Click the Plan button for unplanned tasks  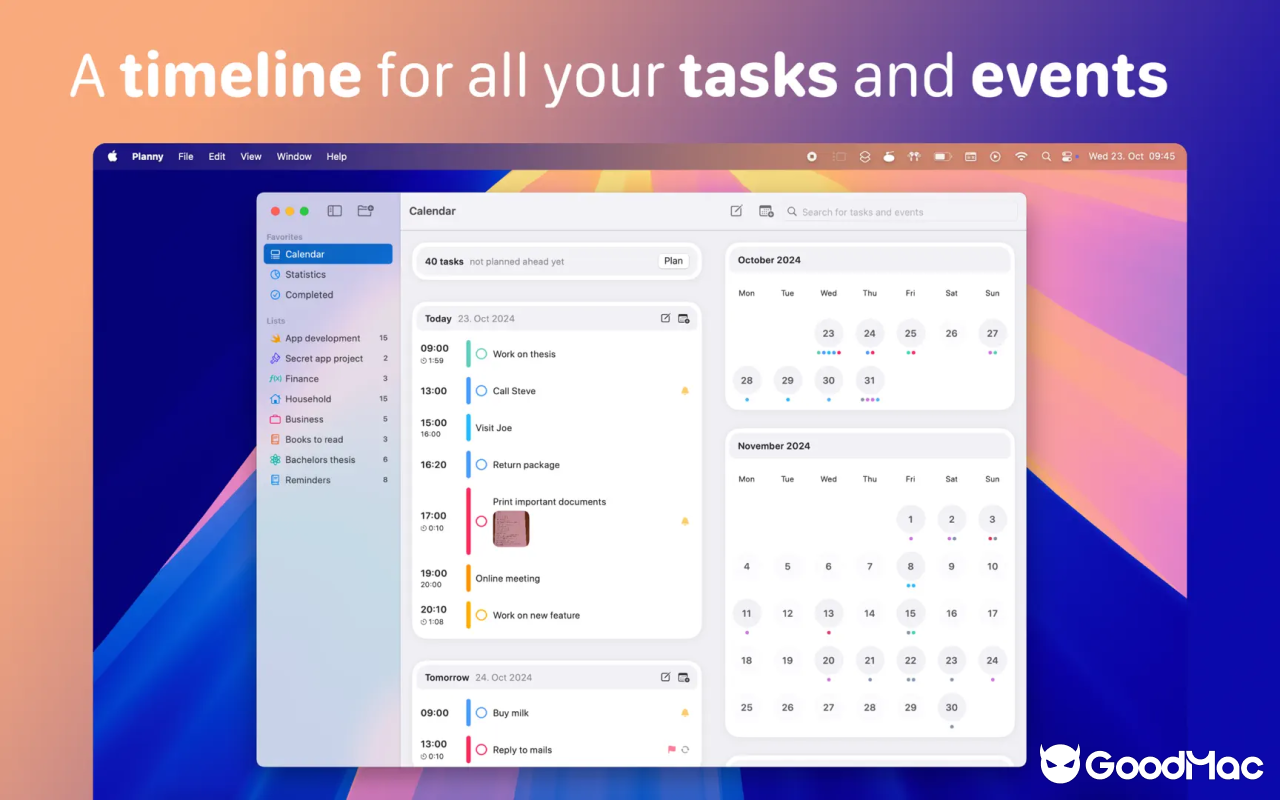pyautogui.click(x=673, y=260)
